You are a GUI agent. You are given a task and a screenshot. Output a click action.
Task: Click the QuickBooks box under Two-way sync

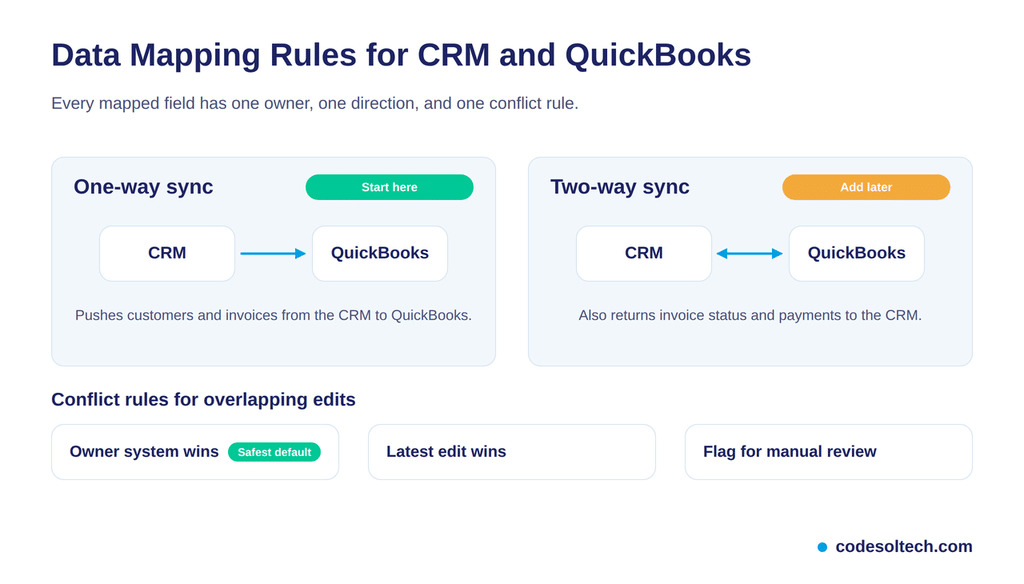point(857,253)
